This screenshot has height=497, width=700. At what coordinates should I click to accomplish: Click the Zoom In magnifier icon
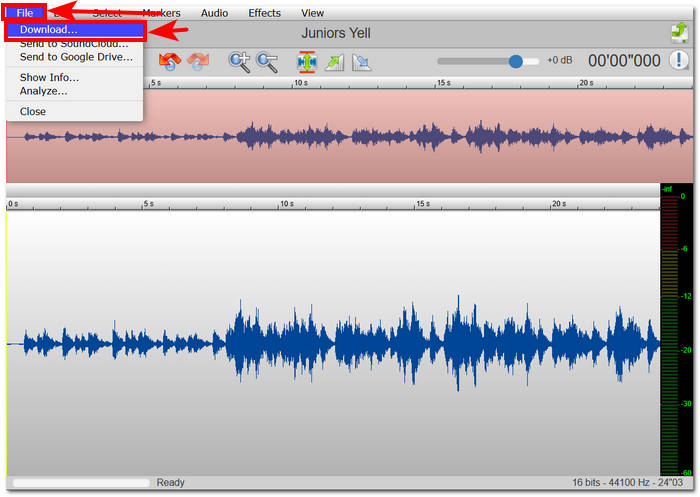[239, 62]
